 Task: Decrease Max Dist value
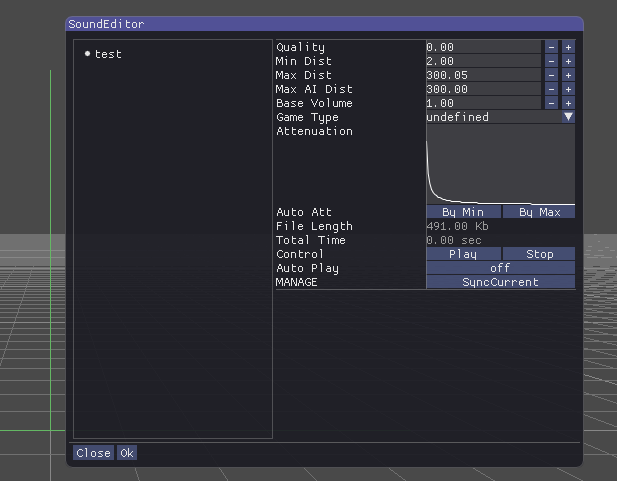point(551,75)
